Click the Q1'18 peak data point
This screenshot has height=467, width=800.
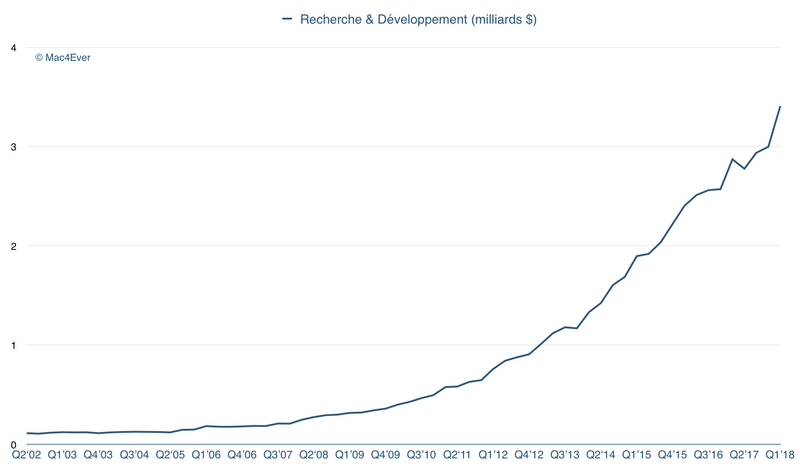[x=780, y=107]
